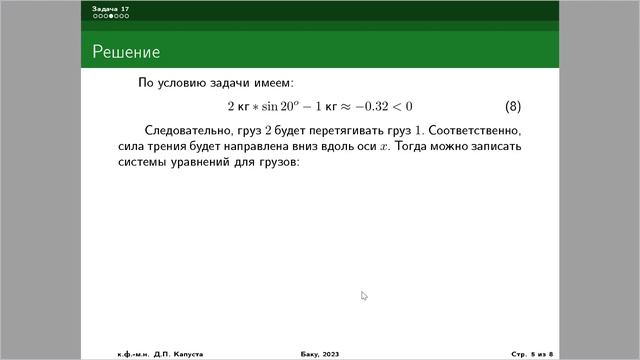The image size is (640, 360).
Task: Click the line 'системы уравнений для грузов:'
Action: pyautogui.click(x=209, y=162)
